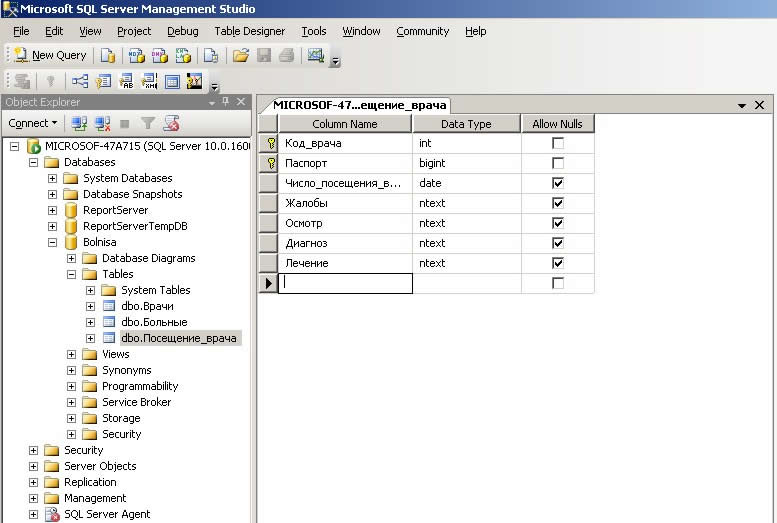Screen dimensions: 777x523
Task: Open Database Engine Query icon
Action: click(x=108, y=56)
